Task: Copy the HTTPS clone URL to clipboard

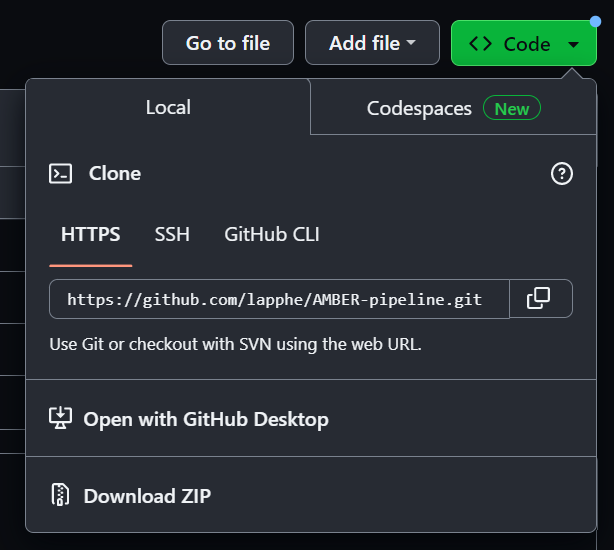Action: tap(541, 299)
